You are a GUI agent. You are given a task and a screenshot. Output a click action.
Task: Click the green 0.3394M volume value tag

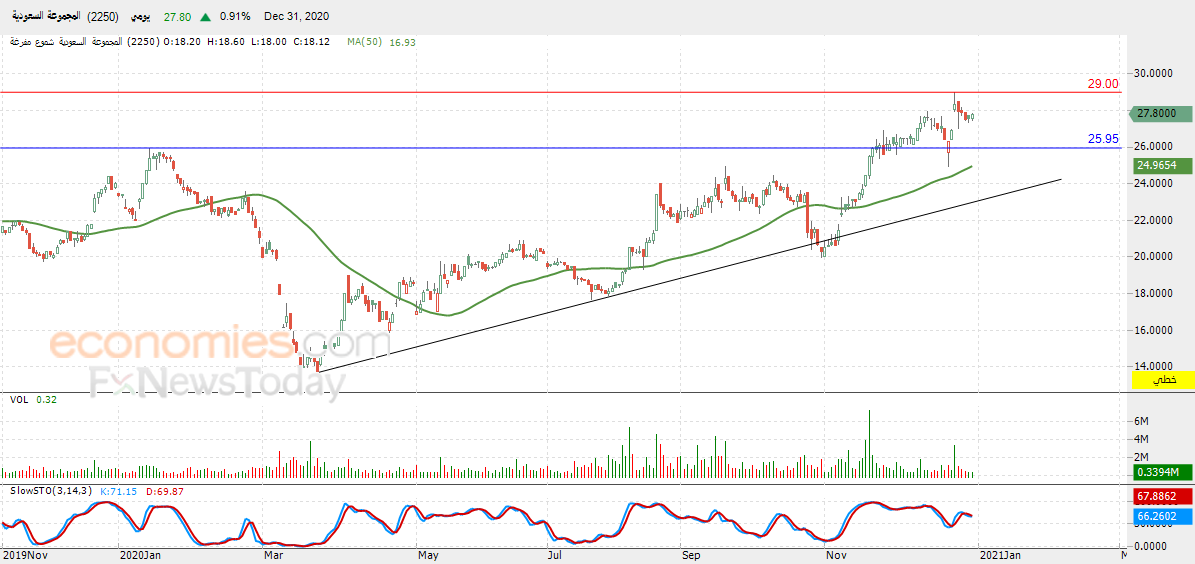(1159, 473)
